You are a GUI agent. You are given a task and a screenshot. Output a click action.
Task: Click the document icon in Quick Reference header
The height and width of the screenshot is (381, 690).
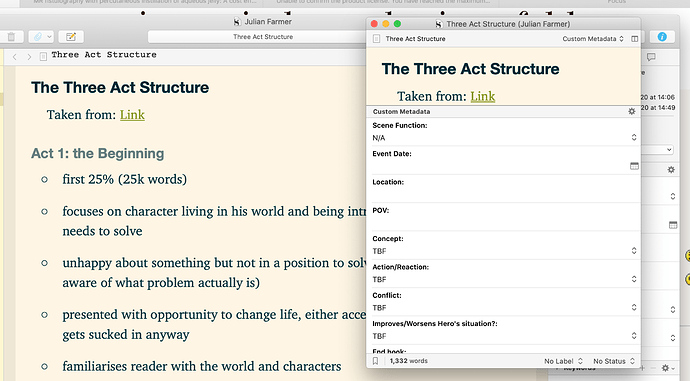point(377,39)
